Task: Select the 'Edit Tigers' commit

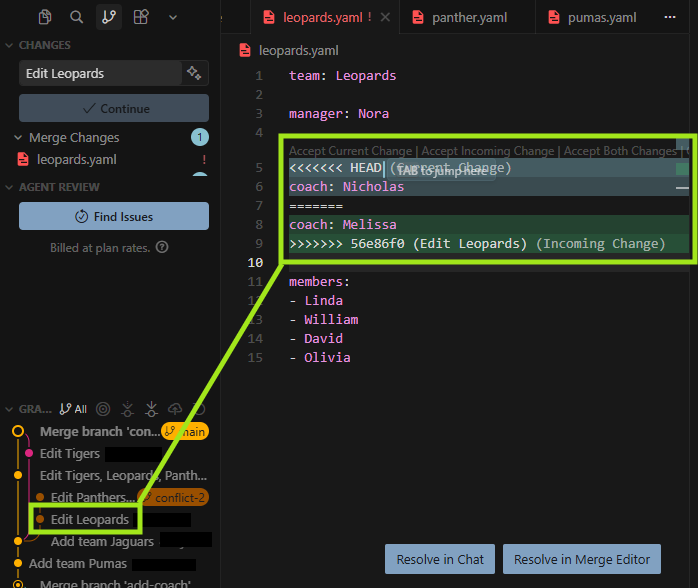Action: tap(70, 454)
